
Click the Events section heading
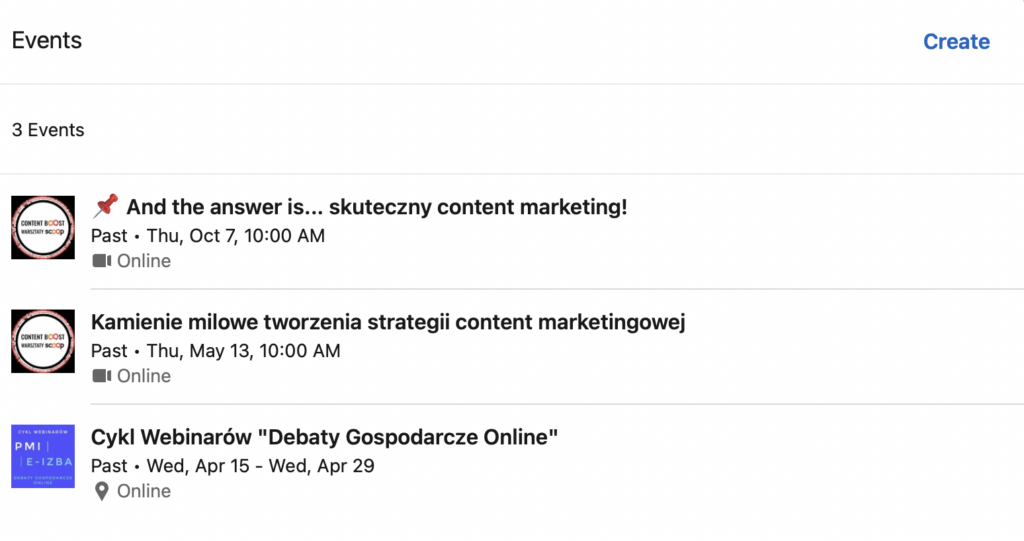click(x=47, y=41)
